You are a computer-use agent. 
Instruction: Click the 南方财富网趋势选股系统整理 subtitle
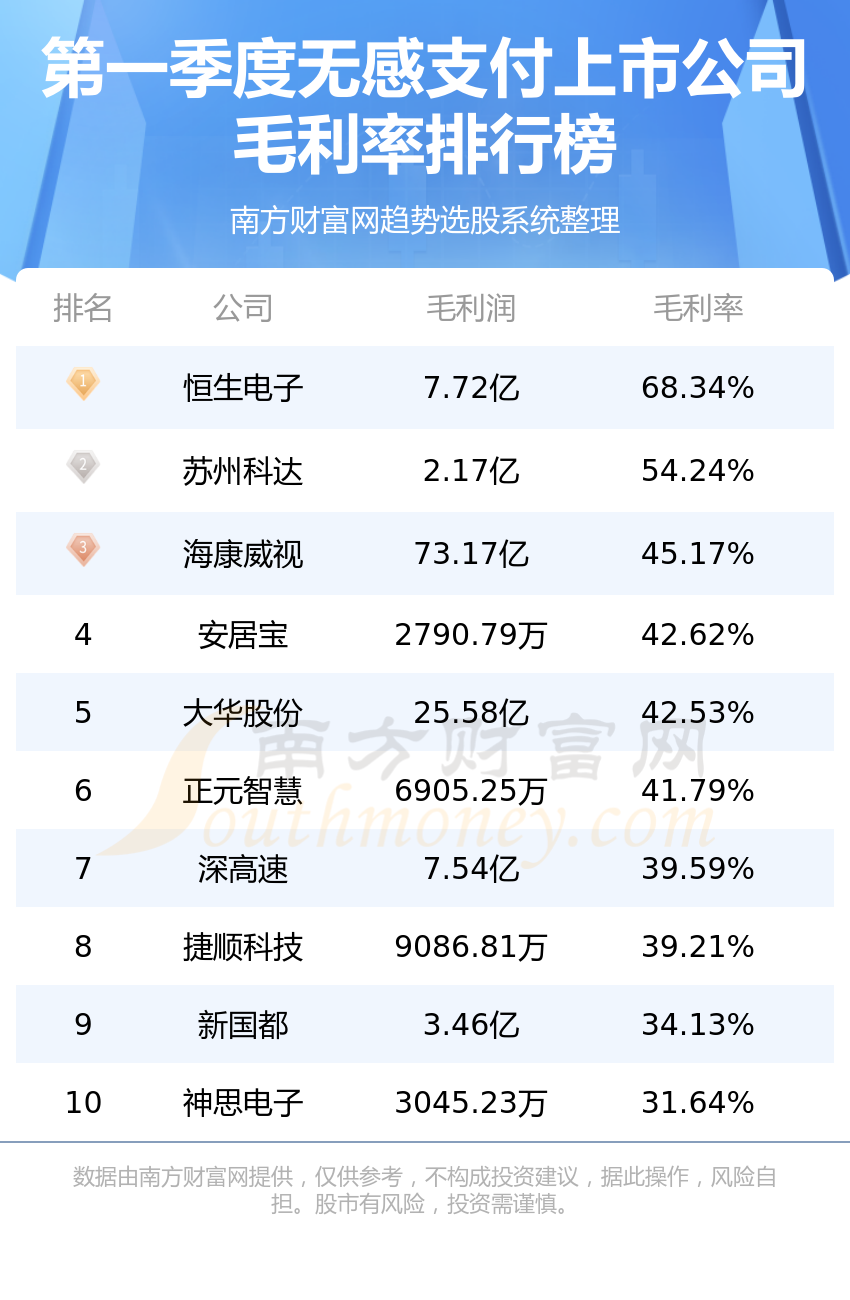coord(425,220)
